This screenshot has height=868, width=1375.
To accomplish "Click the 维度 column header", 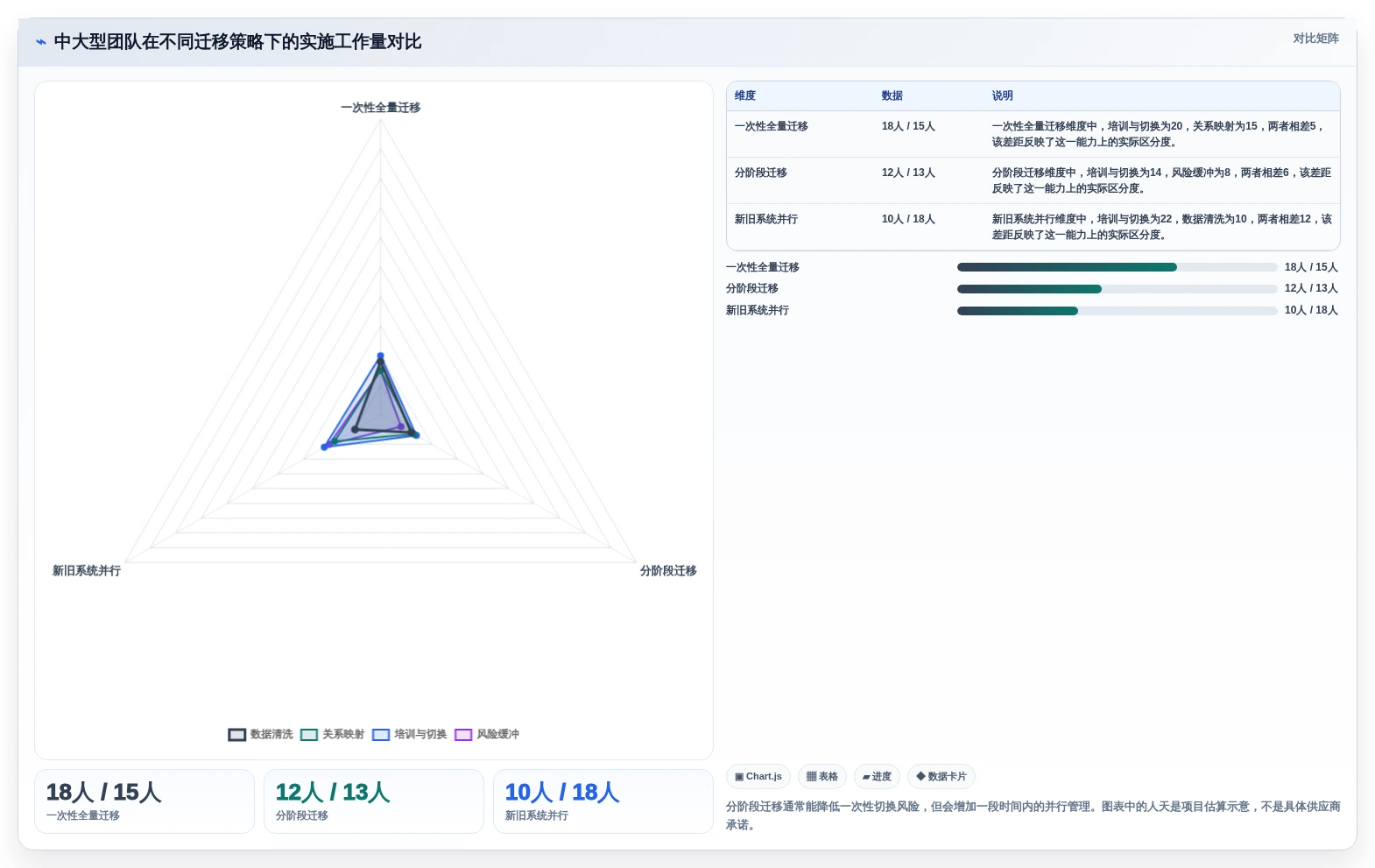I will pyautogui.click(x=745, y=96).
